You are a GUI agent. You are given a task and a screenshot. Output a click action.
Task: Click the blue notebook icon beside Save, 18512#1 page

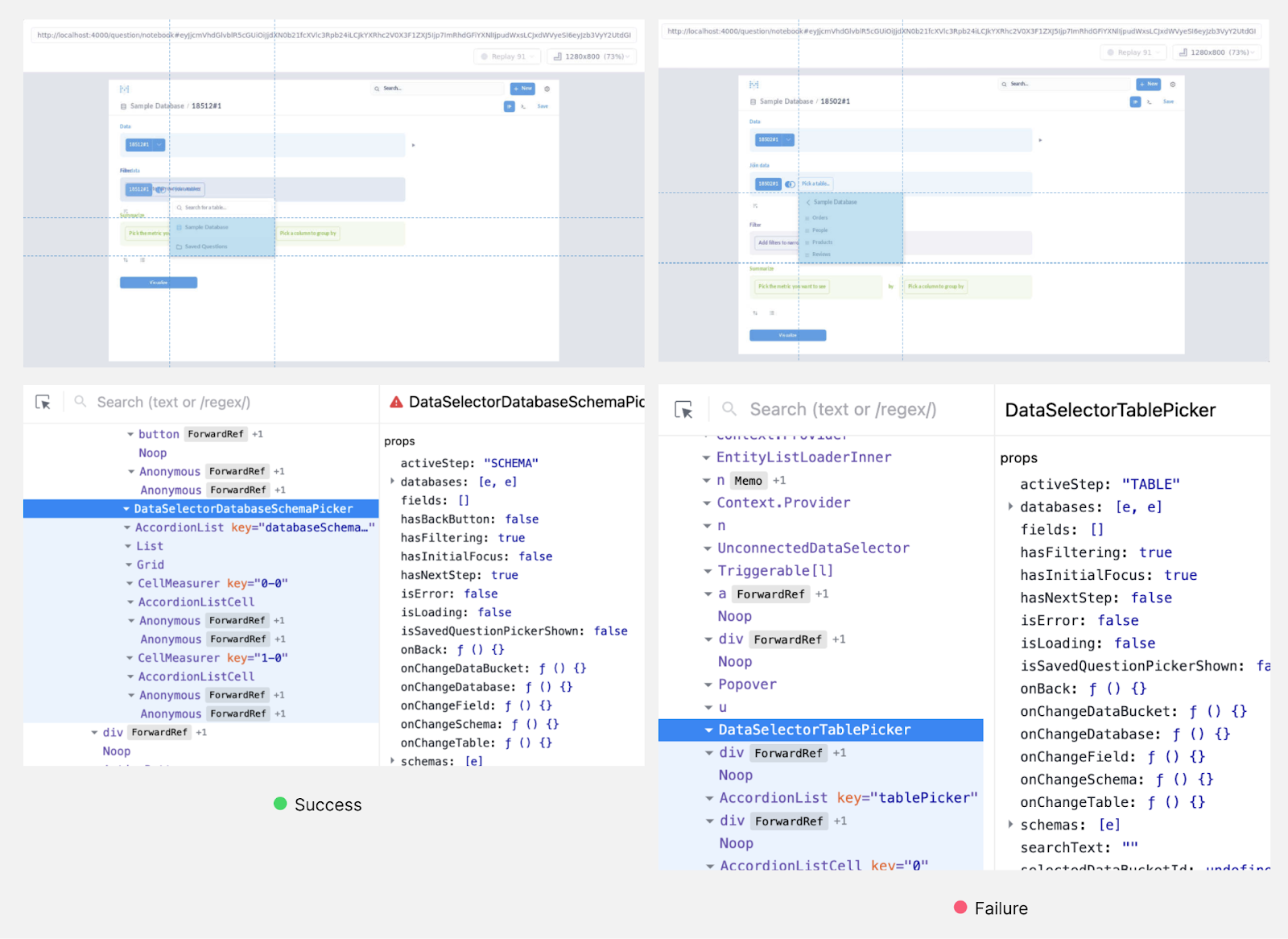510,106
